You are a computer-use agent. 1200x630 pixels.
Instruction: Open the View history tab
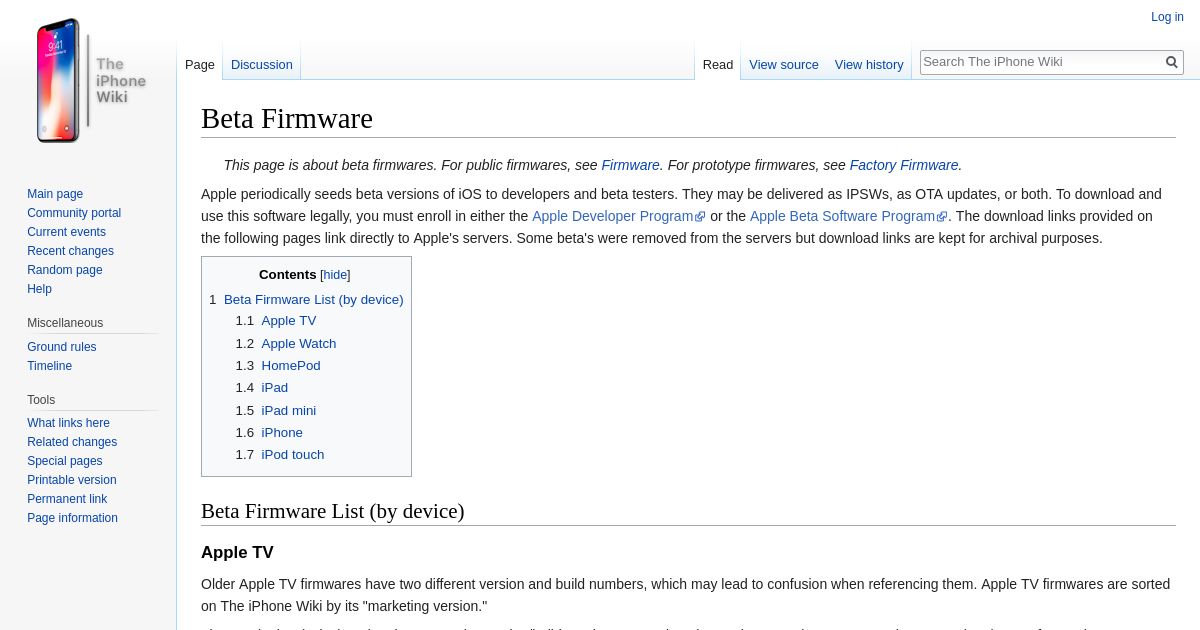869,64
